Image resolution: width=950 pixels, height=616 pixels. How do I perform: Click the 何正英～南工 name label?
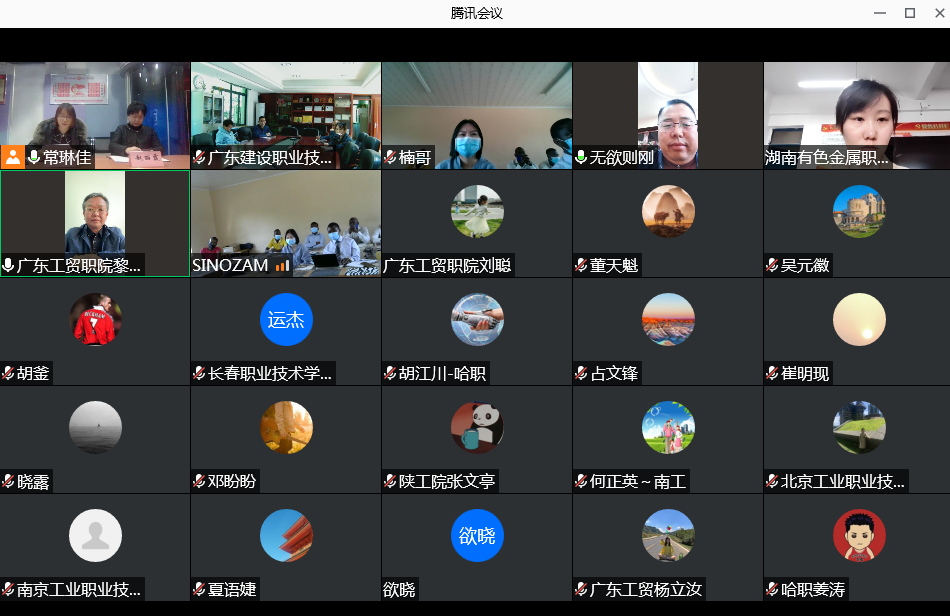(x=637, y=482)
